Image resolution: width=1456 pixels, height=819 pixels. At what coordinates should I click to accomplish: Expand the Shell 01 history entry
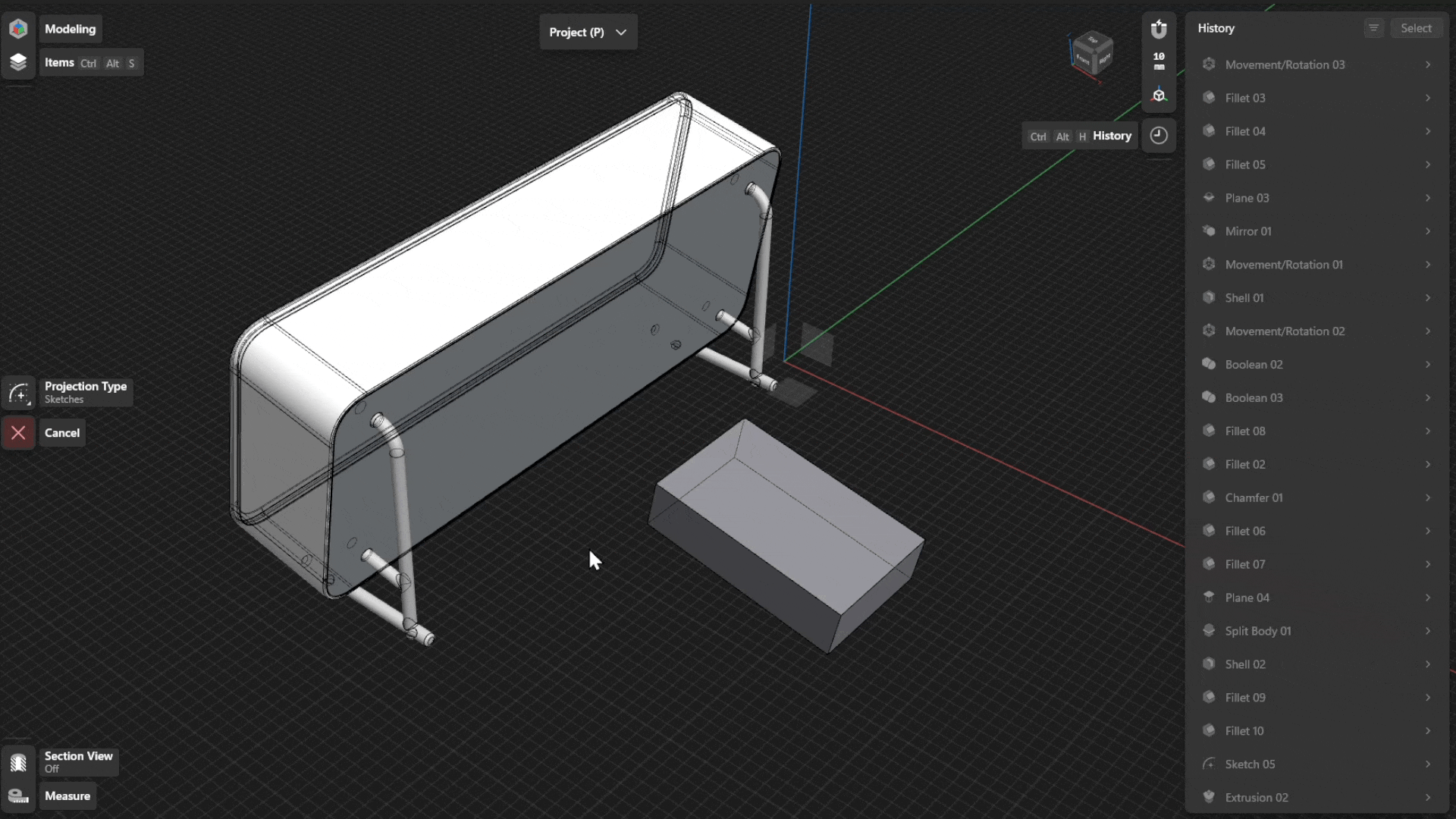pos(1428,297)
